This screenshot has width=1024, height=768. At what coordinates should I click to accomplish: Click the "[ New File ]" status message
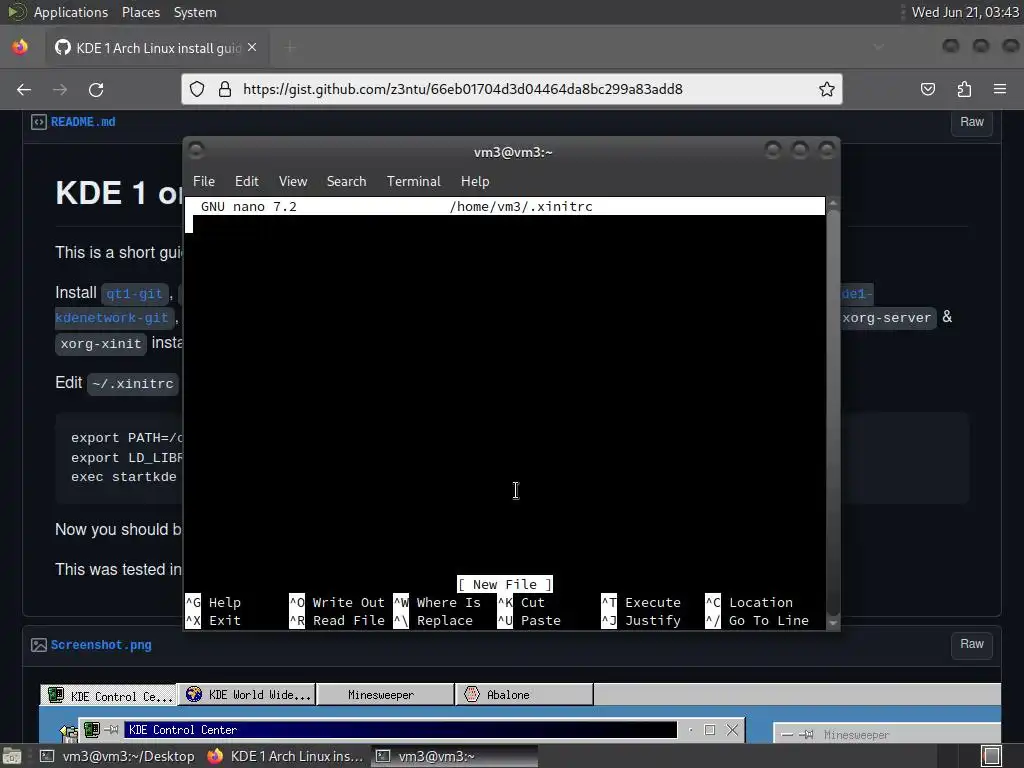point(505,584)
